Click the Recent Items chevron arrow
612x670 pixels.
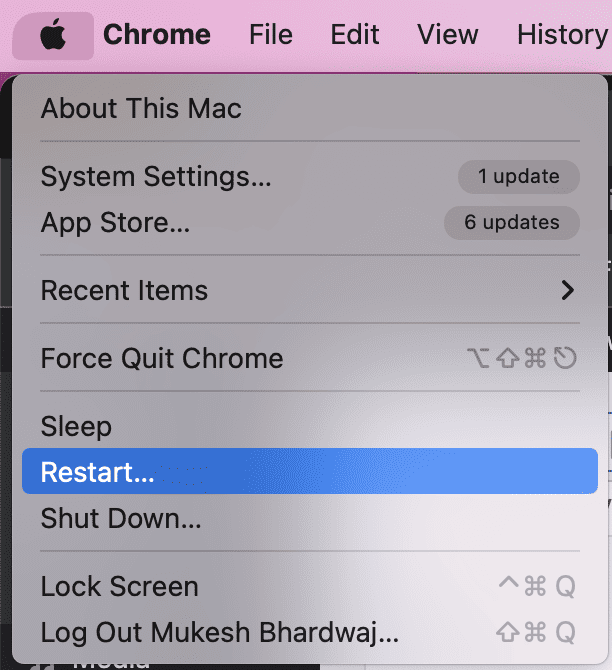(568, 291)
